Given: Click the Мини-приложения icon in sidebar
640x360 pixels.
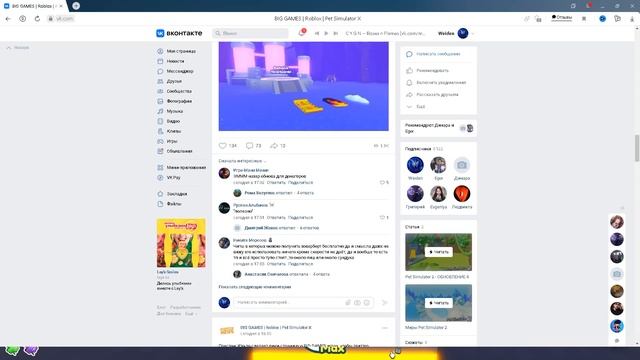Looking at the screenshot, I should pos(160,168).
